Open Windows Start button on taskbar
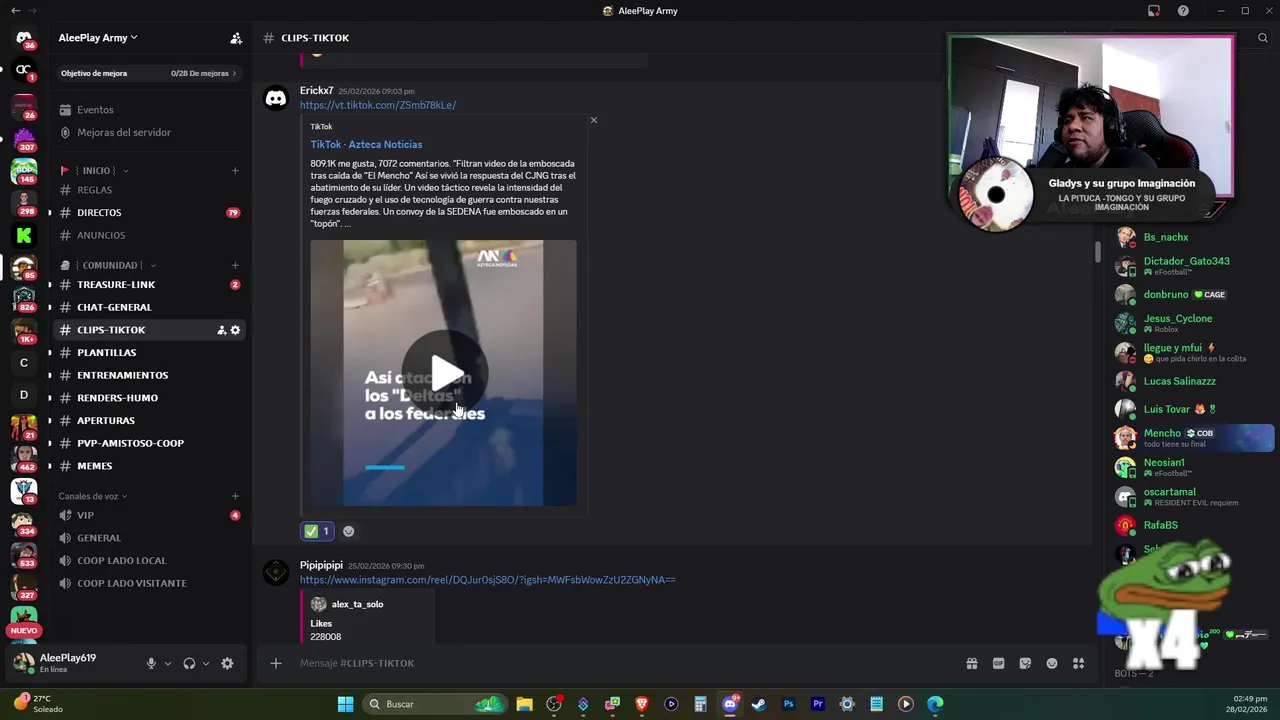 [345, 704]
